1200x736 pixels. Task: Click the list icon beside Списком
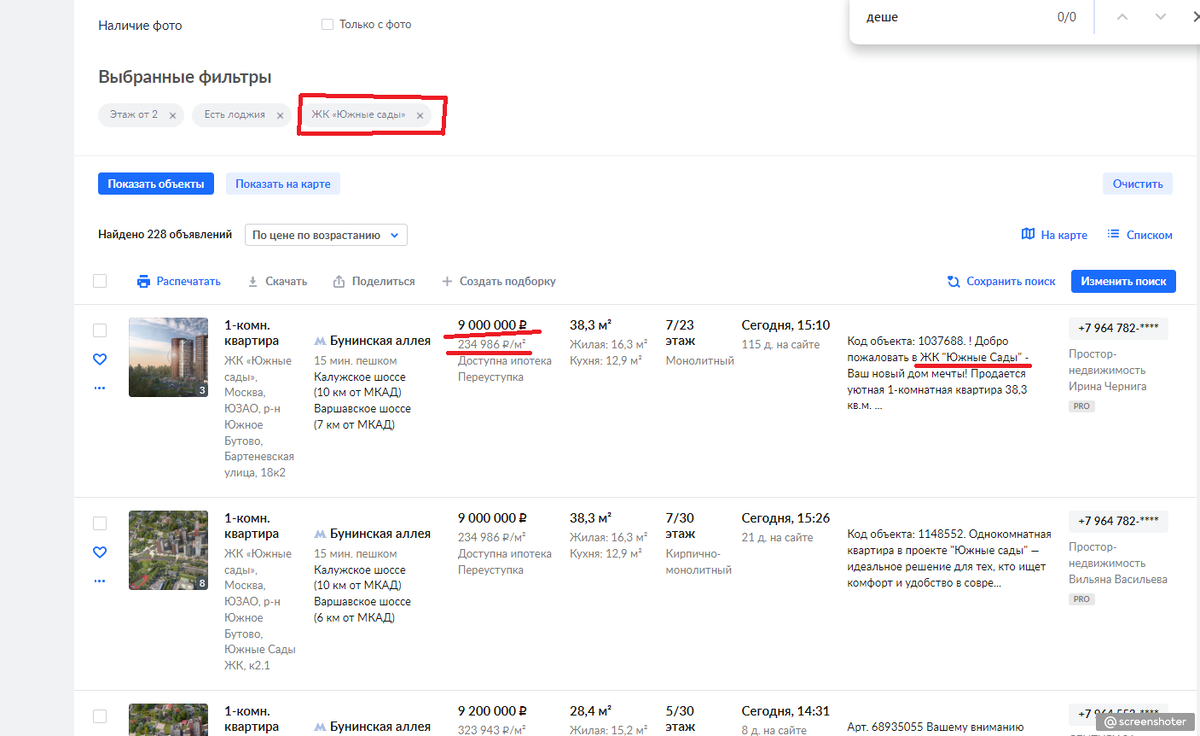pos(1113,235)
